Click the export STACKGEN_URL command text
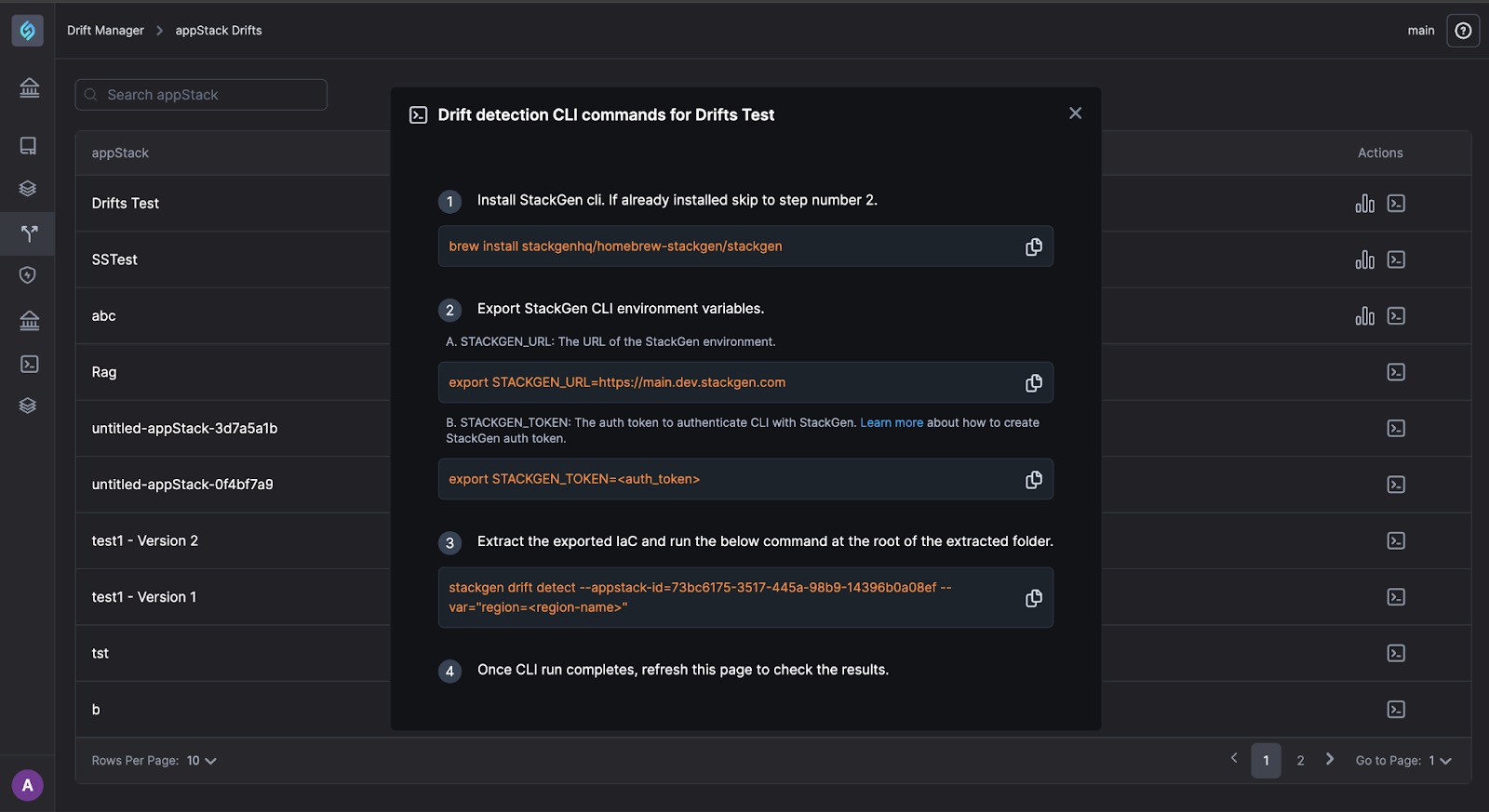The height and width of the screenshot is (812, 1489). coord(617,383)
